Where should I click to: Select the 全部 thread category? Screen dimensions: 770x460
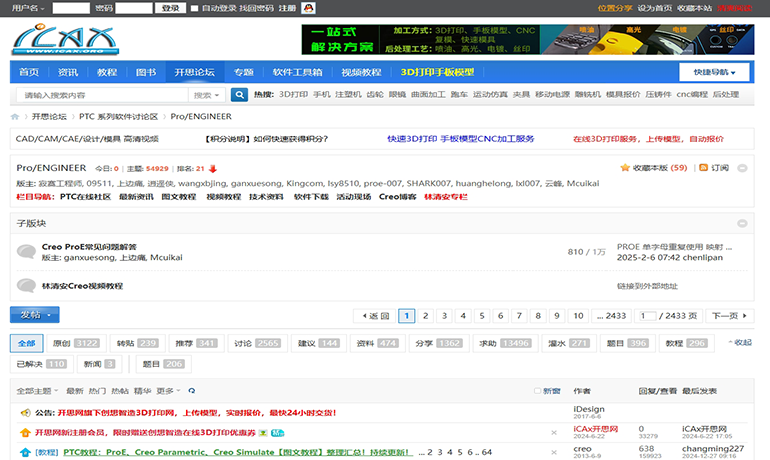27,343
